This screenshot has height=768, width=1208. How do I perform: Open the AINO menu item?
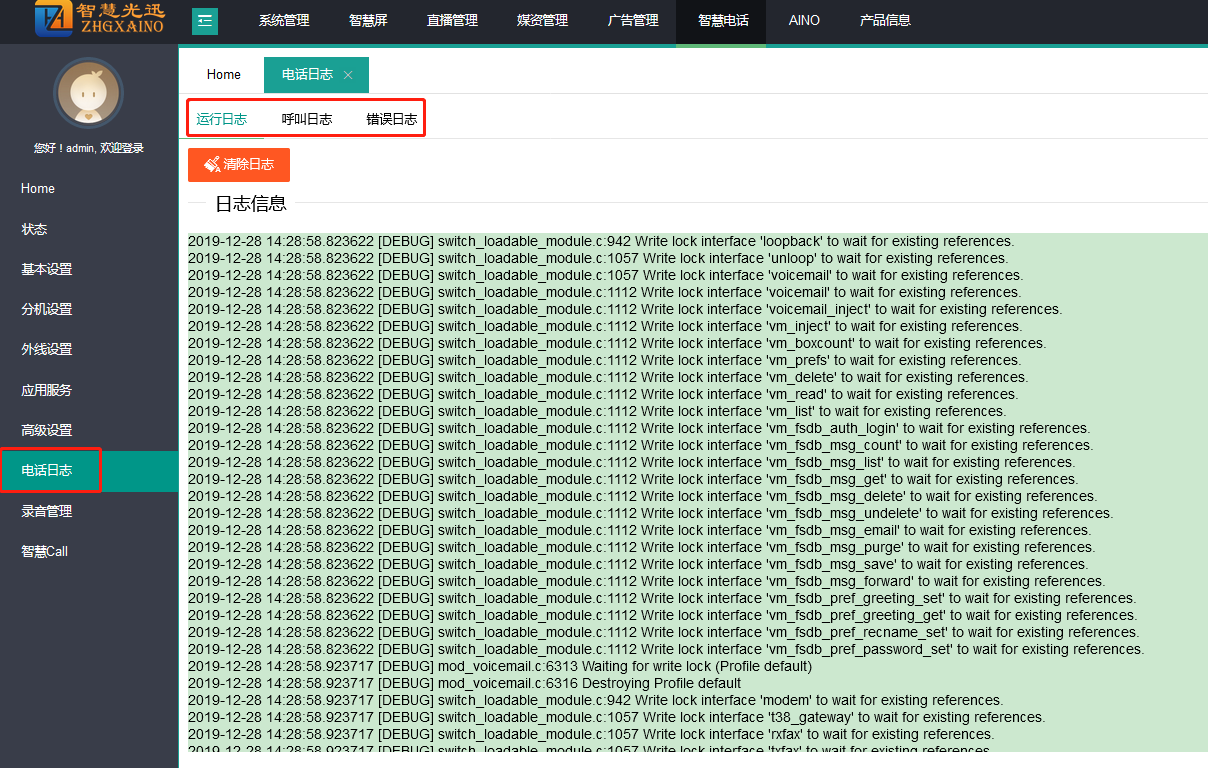coord(804,21)
